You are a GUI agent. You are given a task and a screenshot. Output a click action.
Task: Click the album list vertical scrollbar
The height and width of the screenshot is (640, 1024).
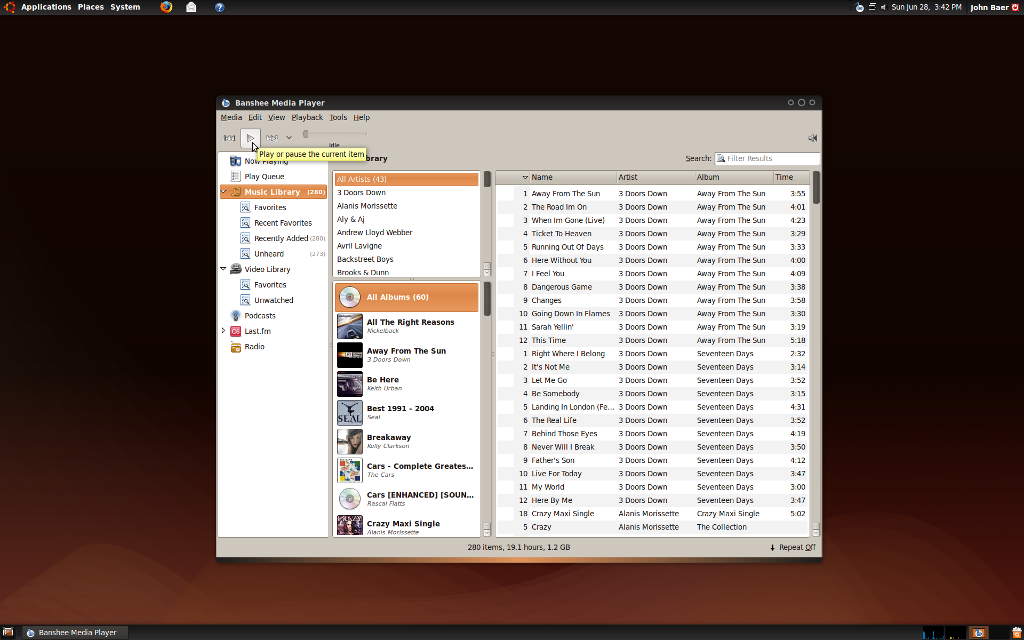coord(487,409)
